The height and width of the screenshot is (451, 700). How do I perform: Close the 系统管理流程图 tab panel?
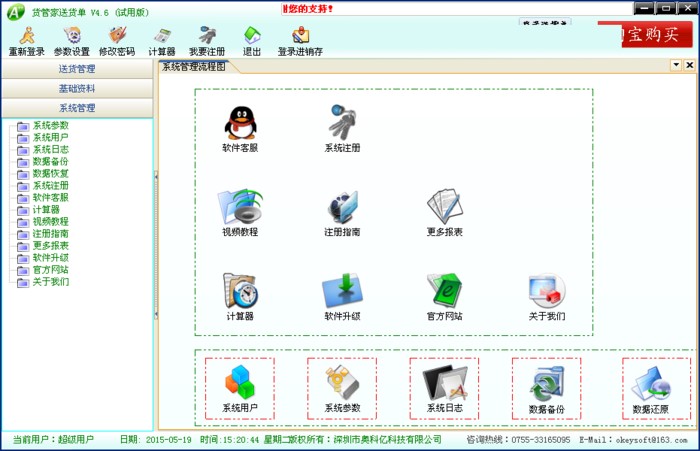[x=690, y=65]
